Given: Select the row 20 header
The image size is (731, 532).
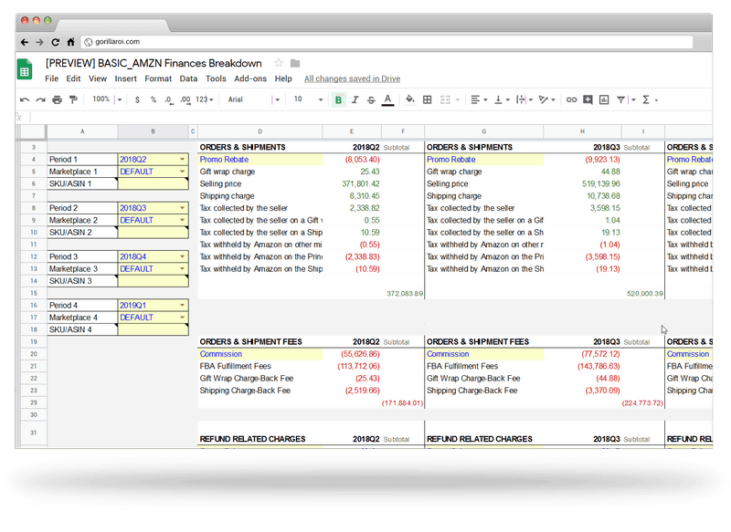Looking at the screenshot, I should pyautogui.click(x=34, y=354).
